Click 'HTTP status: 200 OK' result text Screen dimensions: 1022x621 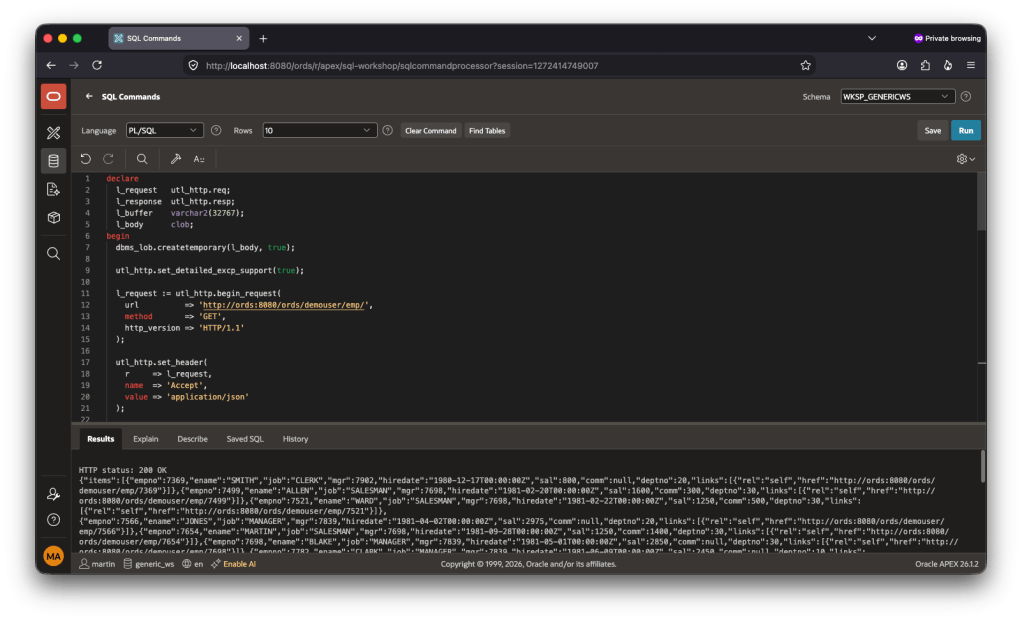tap(123, 470)
